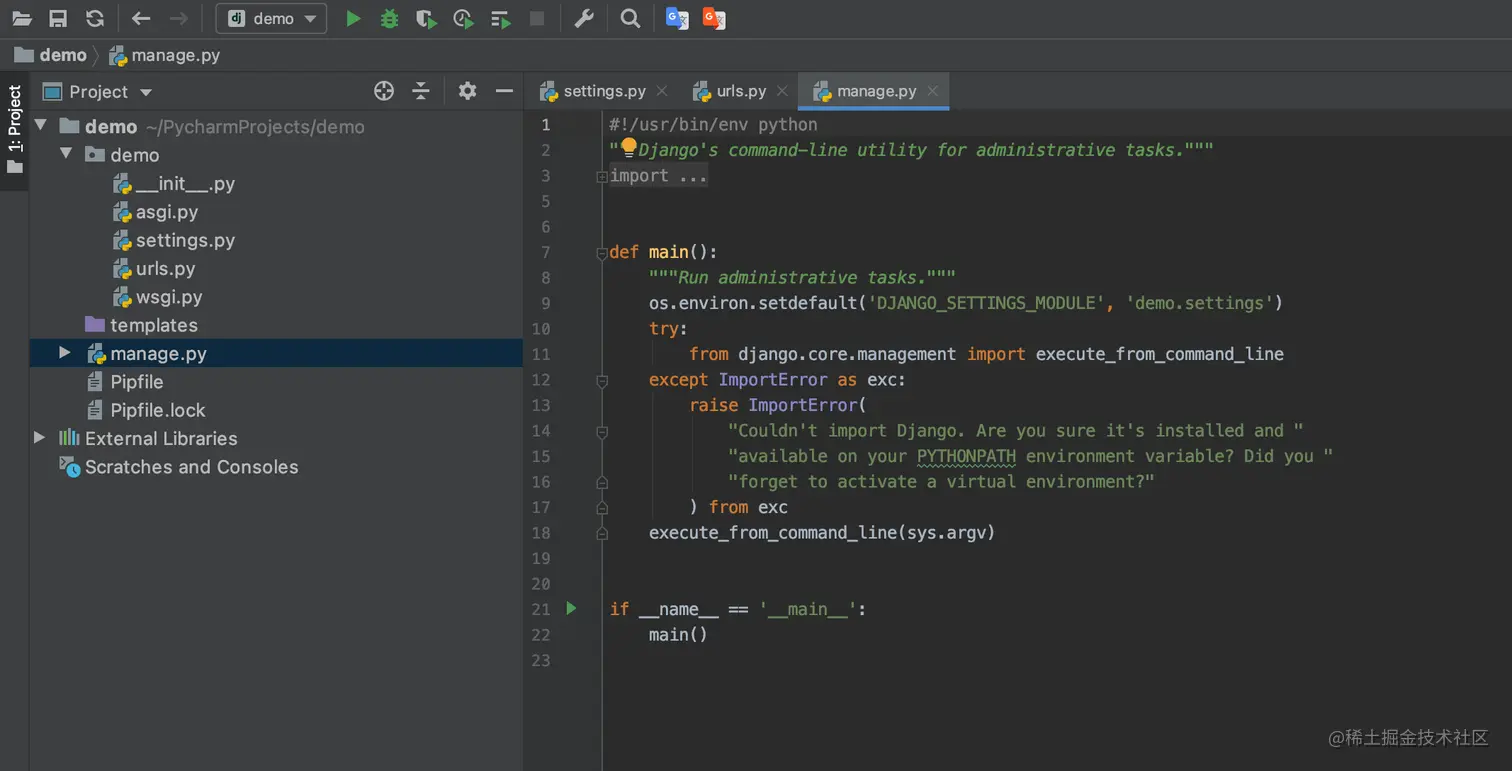Run with coverage shield icon
The height and width of the screenshot is (771, 1512).
427,18
